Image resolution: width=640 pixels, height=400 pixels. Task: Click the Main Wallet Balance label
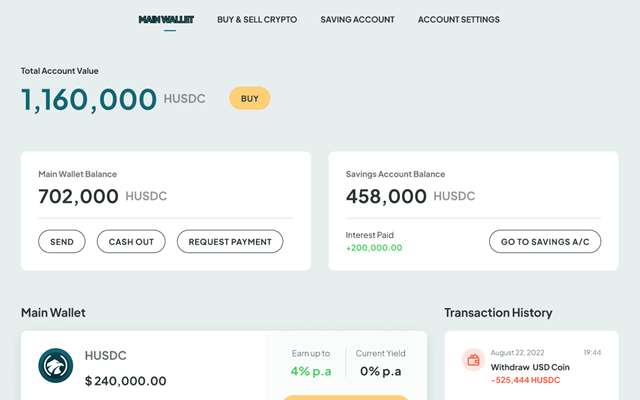[78, 174]
